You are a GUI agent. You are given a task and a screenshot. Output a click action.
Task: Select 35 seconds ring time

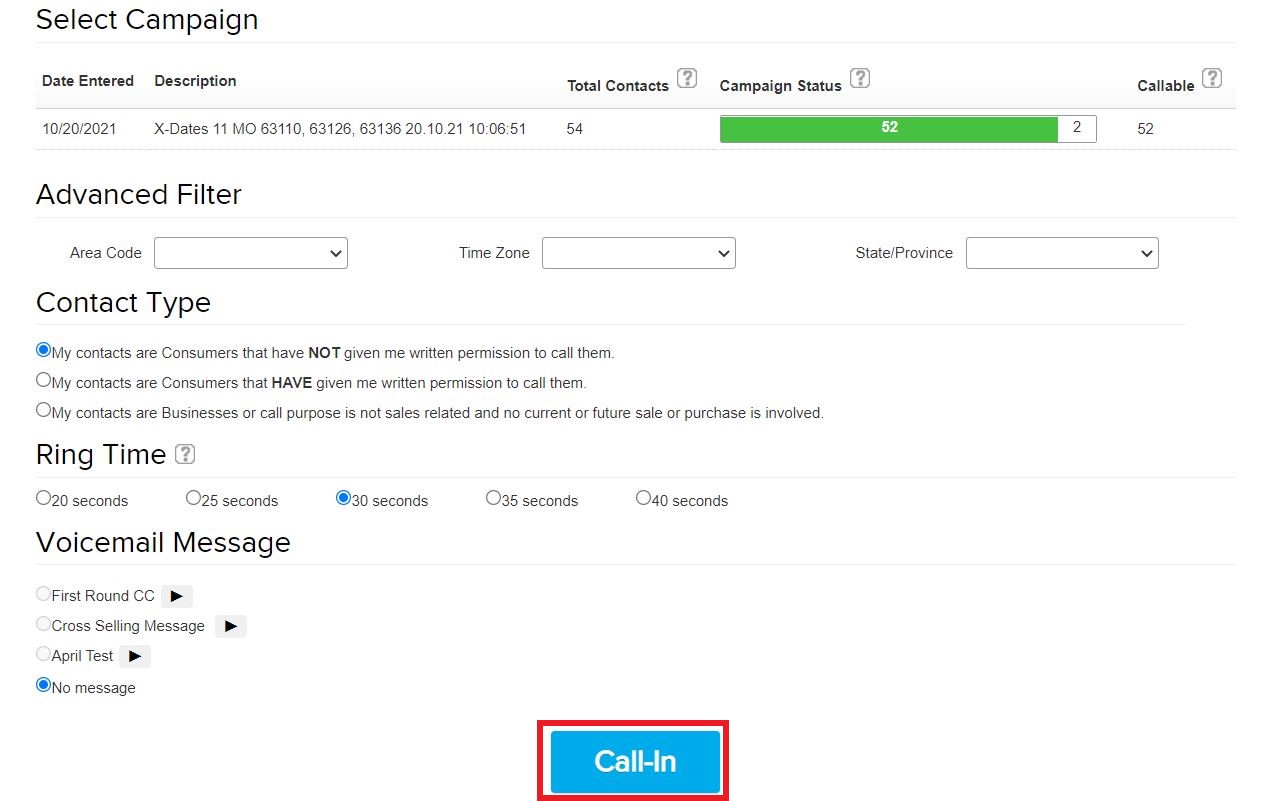point(494,498)
